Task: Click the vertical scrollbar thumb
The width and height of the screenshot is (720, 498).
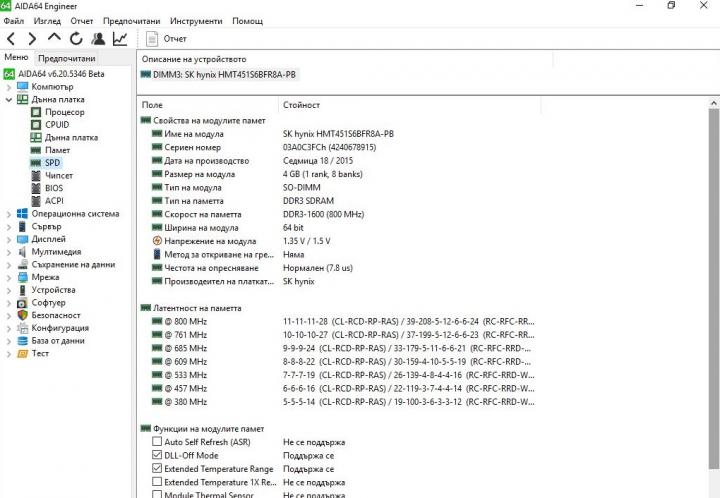Action: coord(714,289)
